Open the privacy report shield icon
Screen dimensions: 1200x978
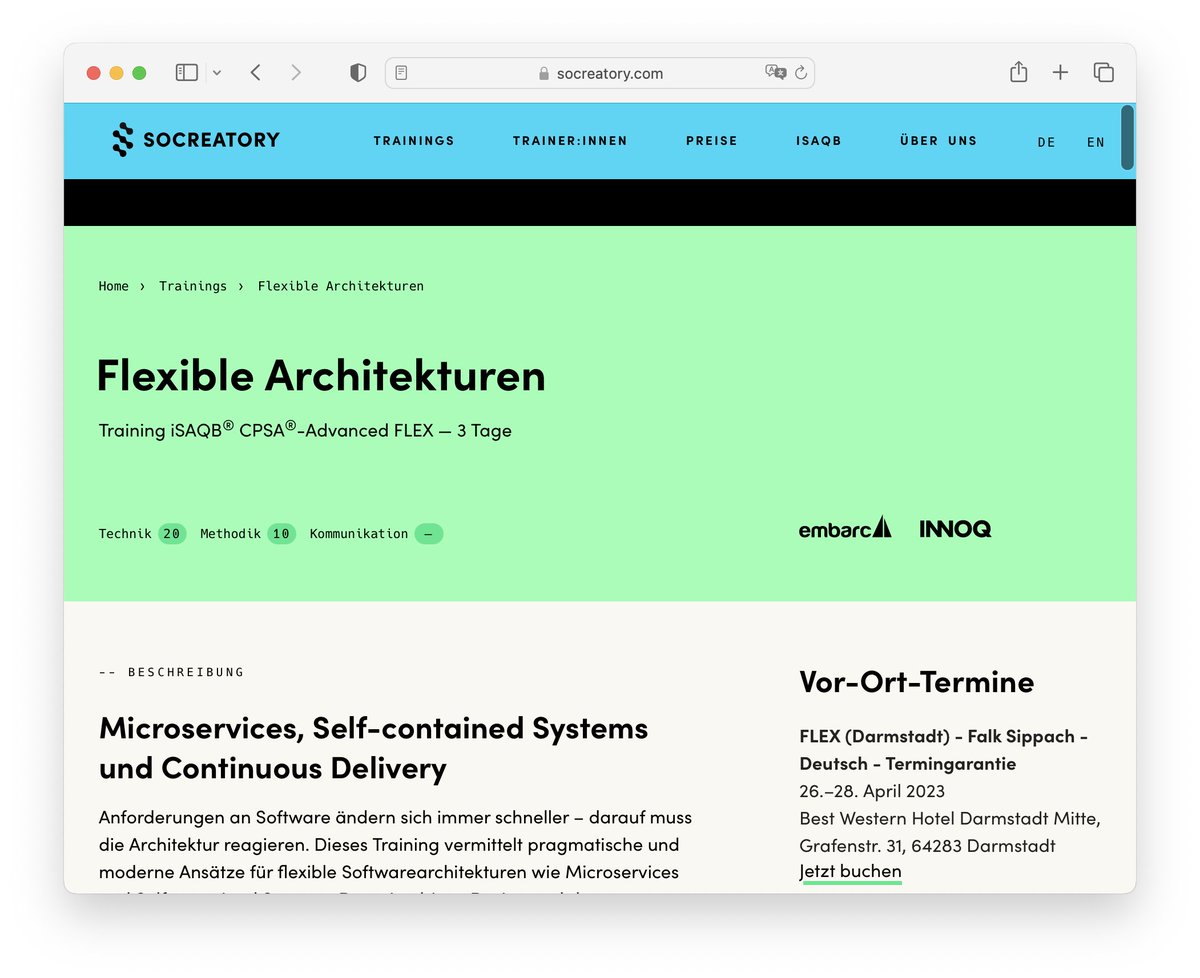click(x=357, y=72)
